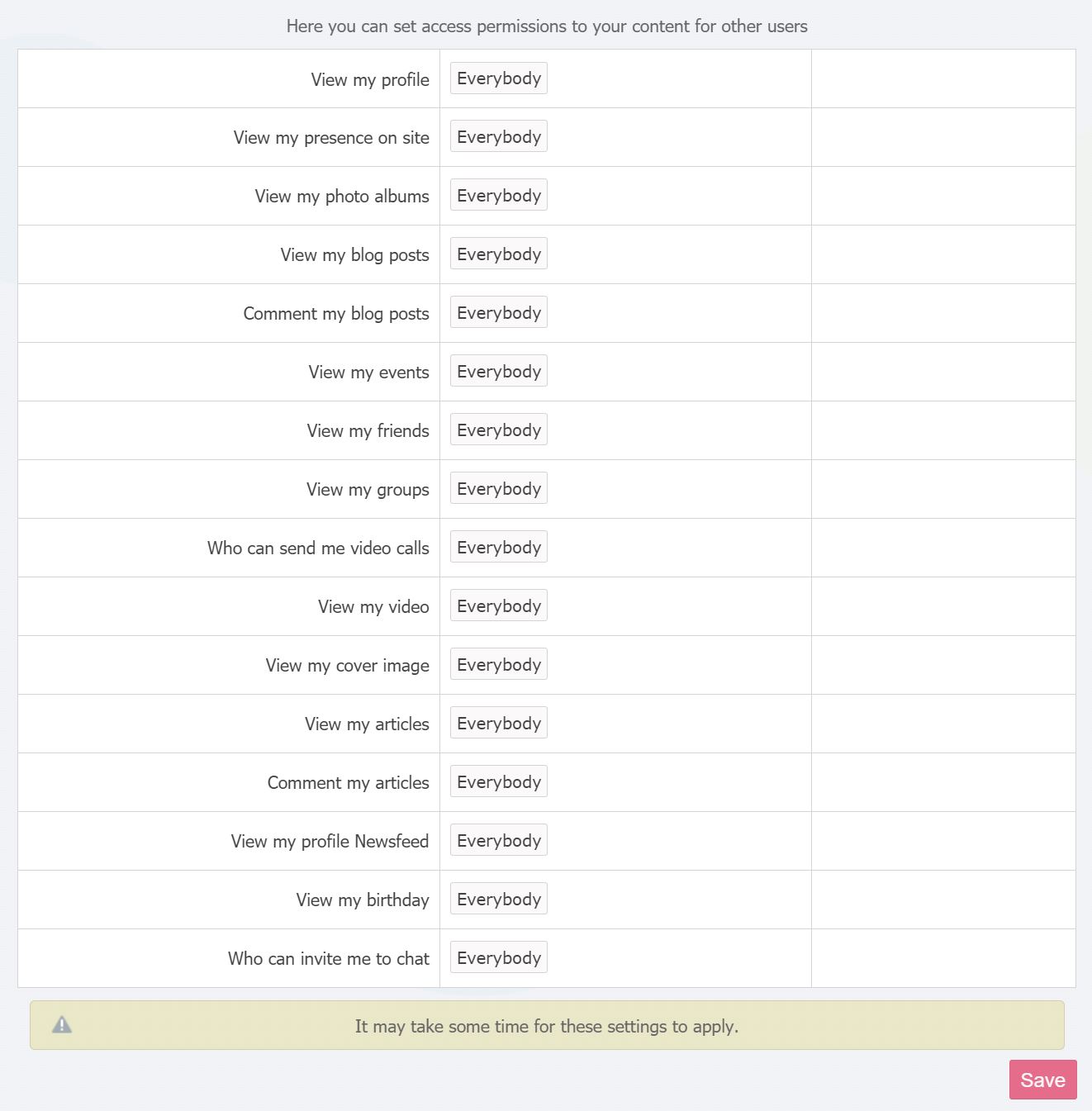Click the settings apply notice message
Viewport: 1092px width, 1111px height.
(x=547, y=1026)
